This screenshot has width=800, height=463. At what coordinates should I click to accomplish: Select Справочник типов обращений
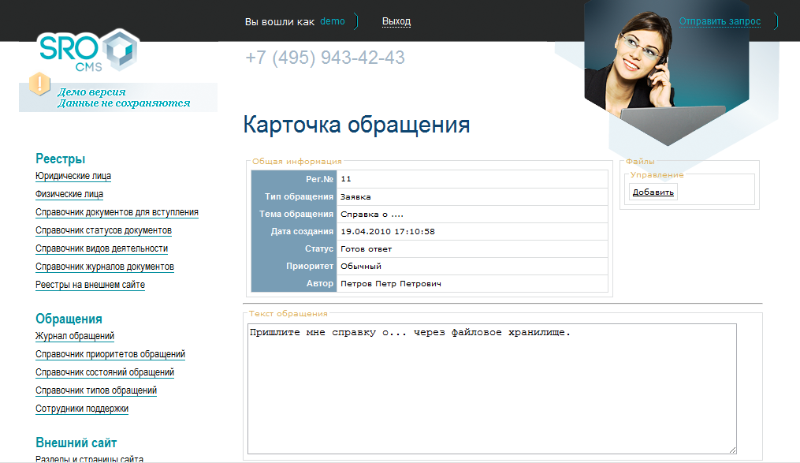[96, 390]
